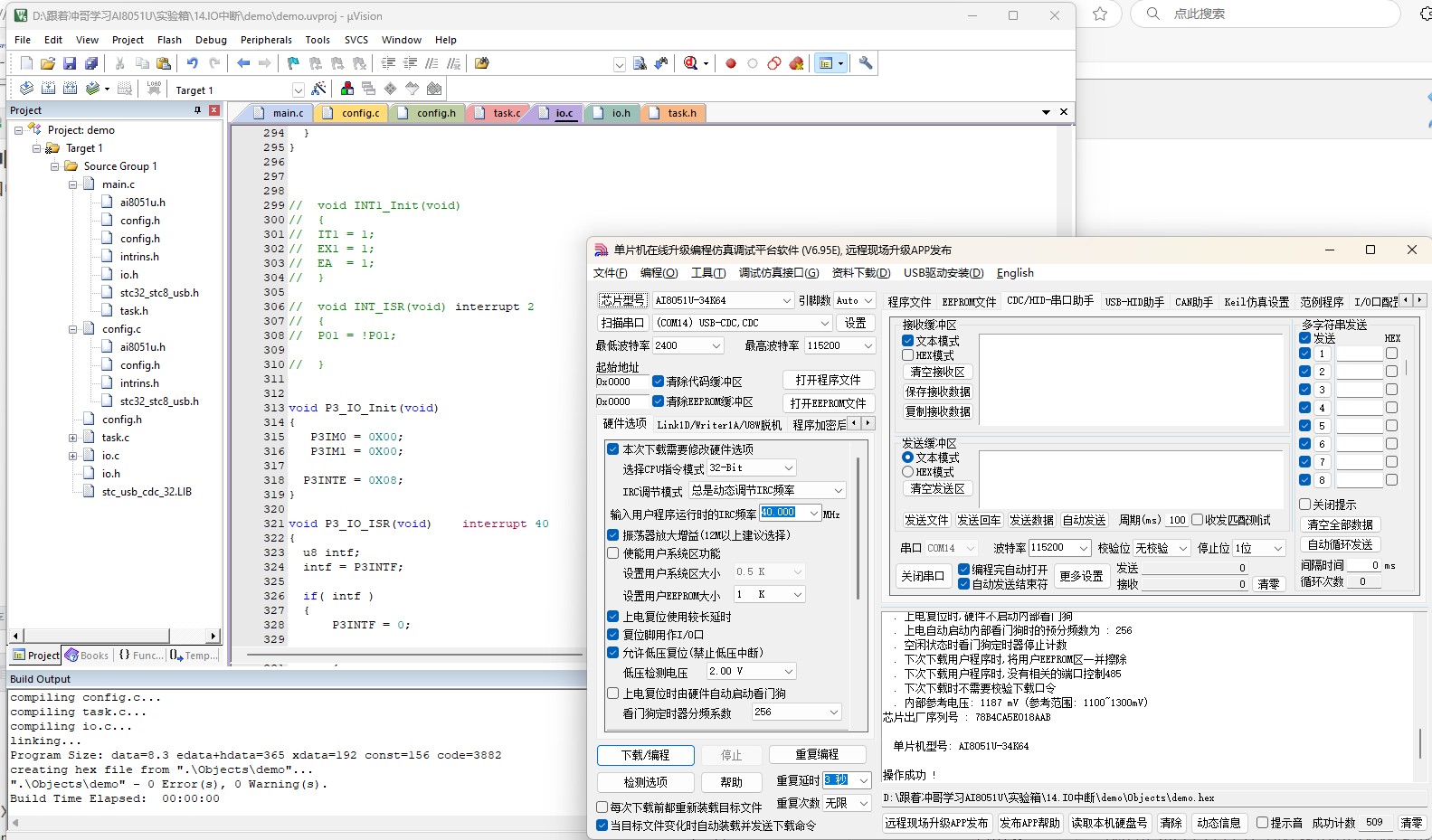The height and width of the screenshot is (840, 1432).
Task: Switch to the config.h editor tab
Action: [x=436, y=113]
